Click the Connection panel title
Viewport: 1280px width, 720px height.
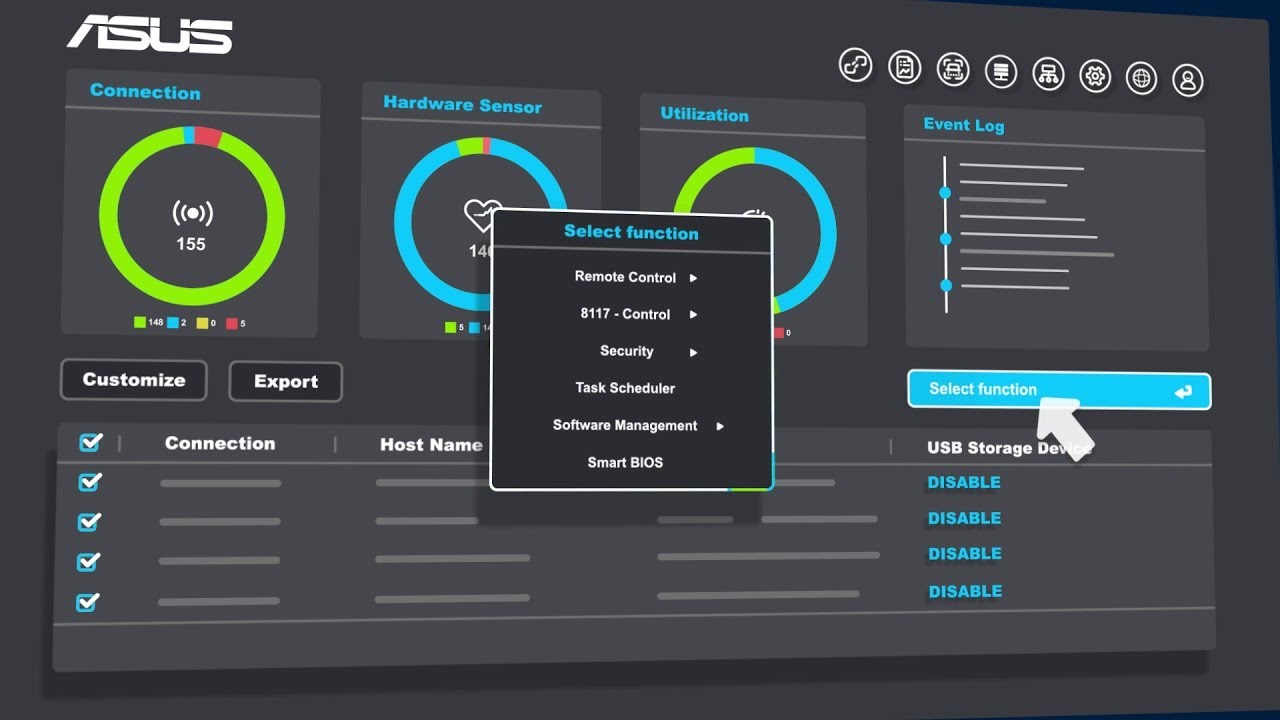[145, 91]
